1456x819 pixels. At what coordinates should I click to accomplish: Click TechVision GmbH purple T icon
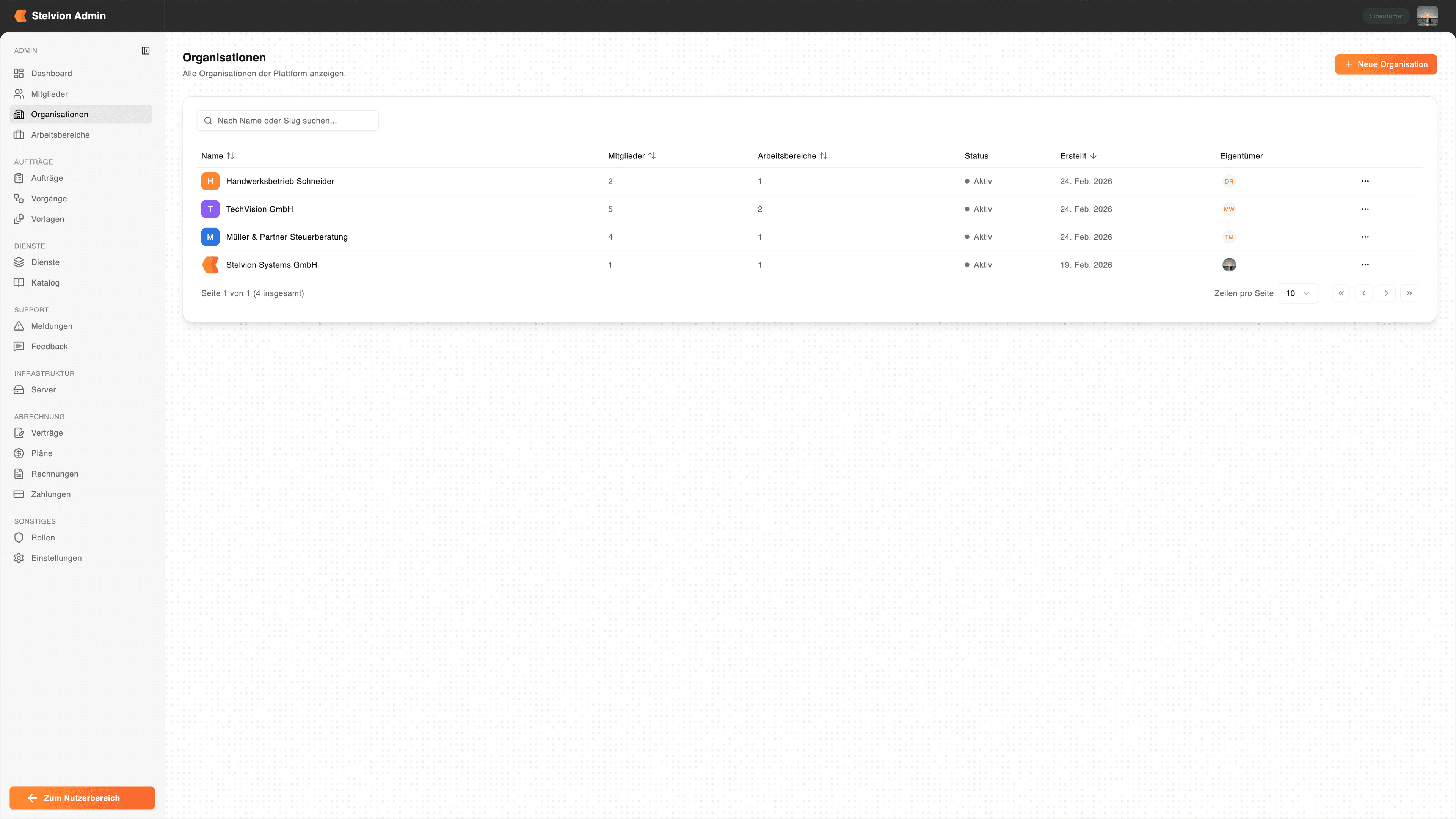[x=210, y=209]
